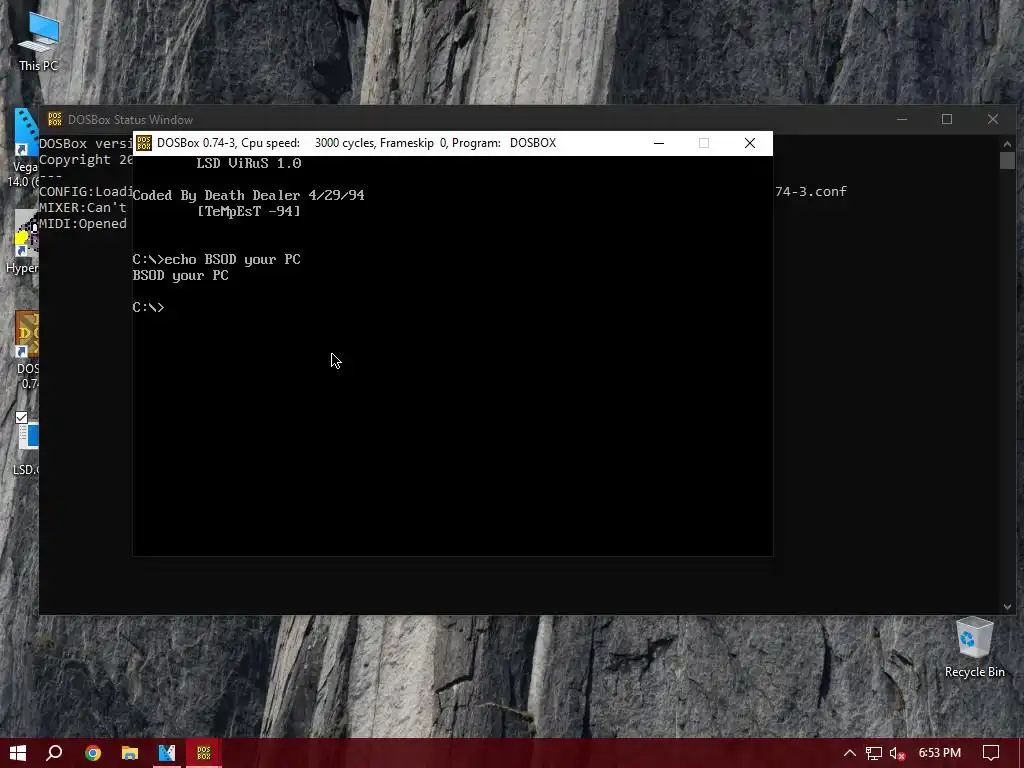Open the Recycle Bin desktop icon
Image resolution: width=1024 pixels, height=768 pixels.
tap(974, 647)
